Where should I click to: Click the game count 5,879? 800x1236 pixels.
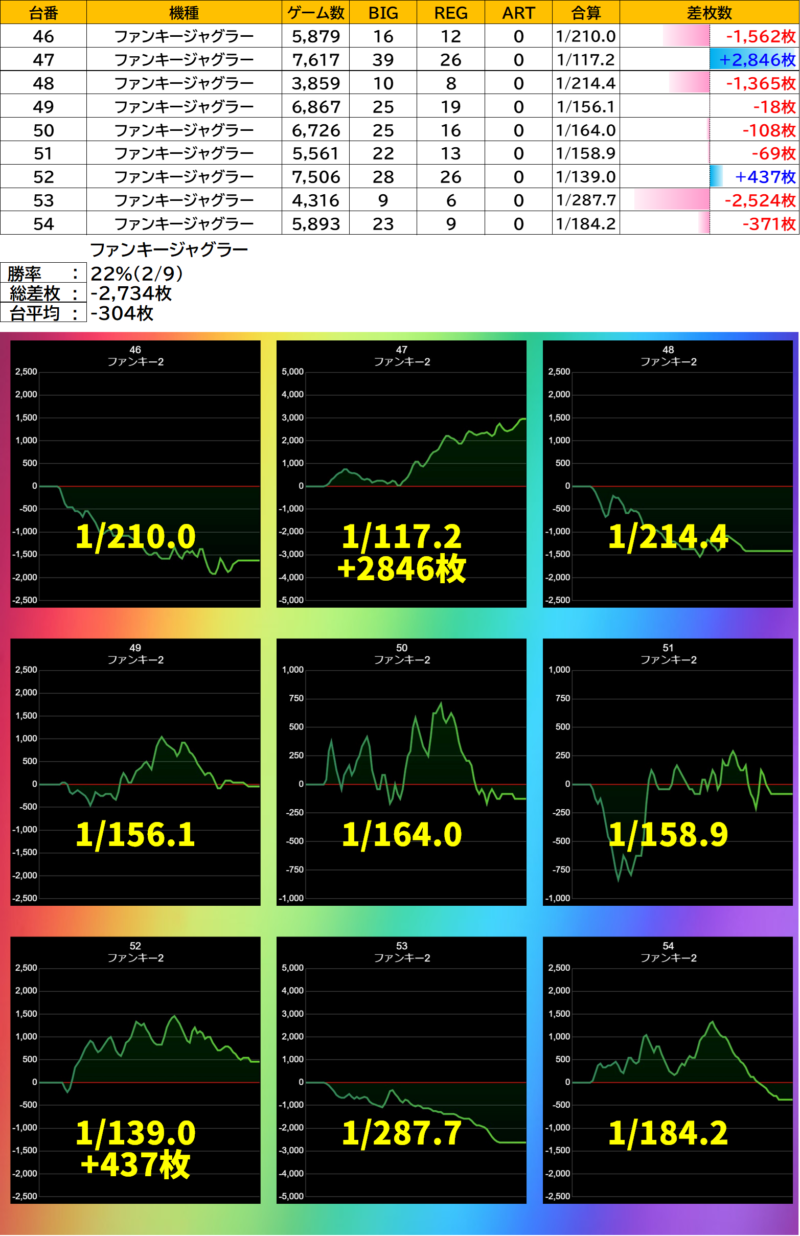pyautogui.click(x=316, y=37)
